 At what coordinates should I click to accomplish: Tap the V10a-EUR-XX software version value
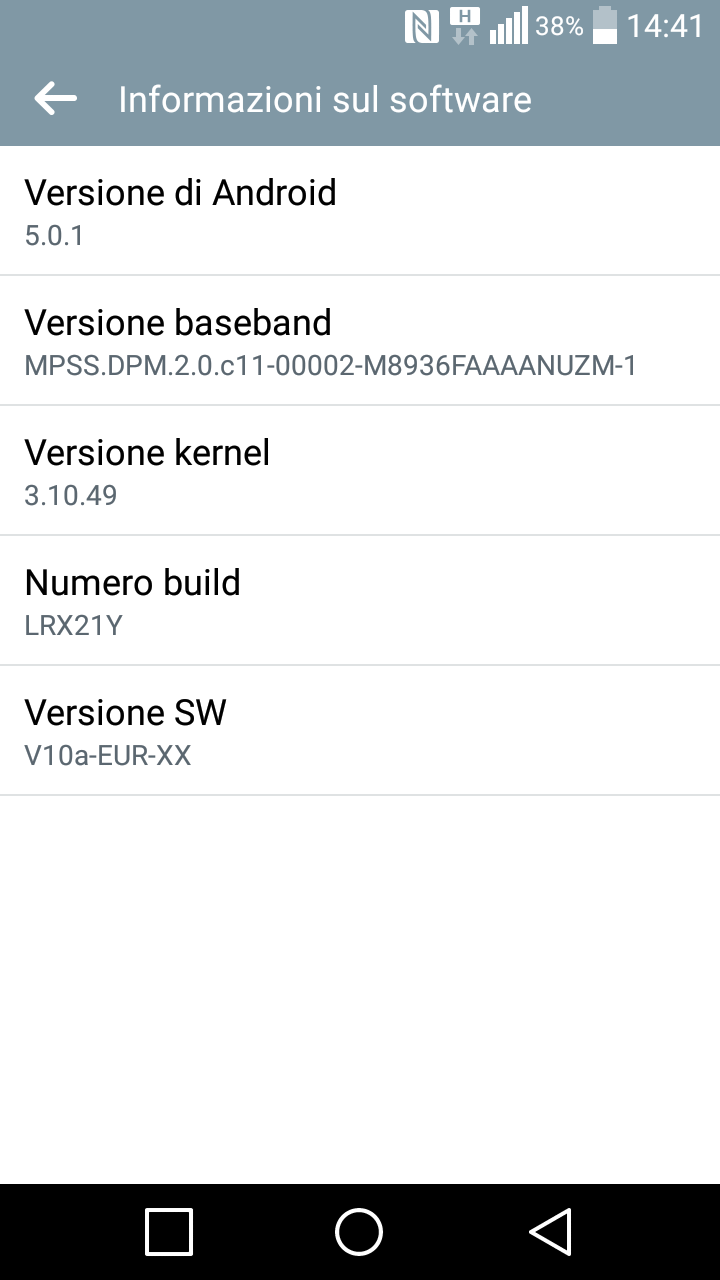(108, 756)
